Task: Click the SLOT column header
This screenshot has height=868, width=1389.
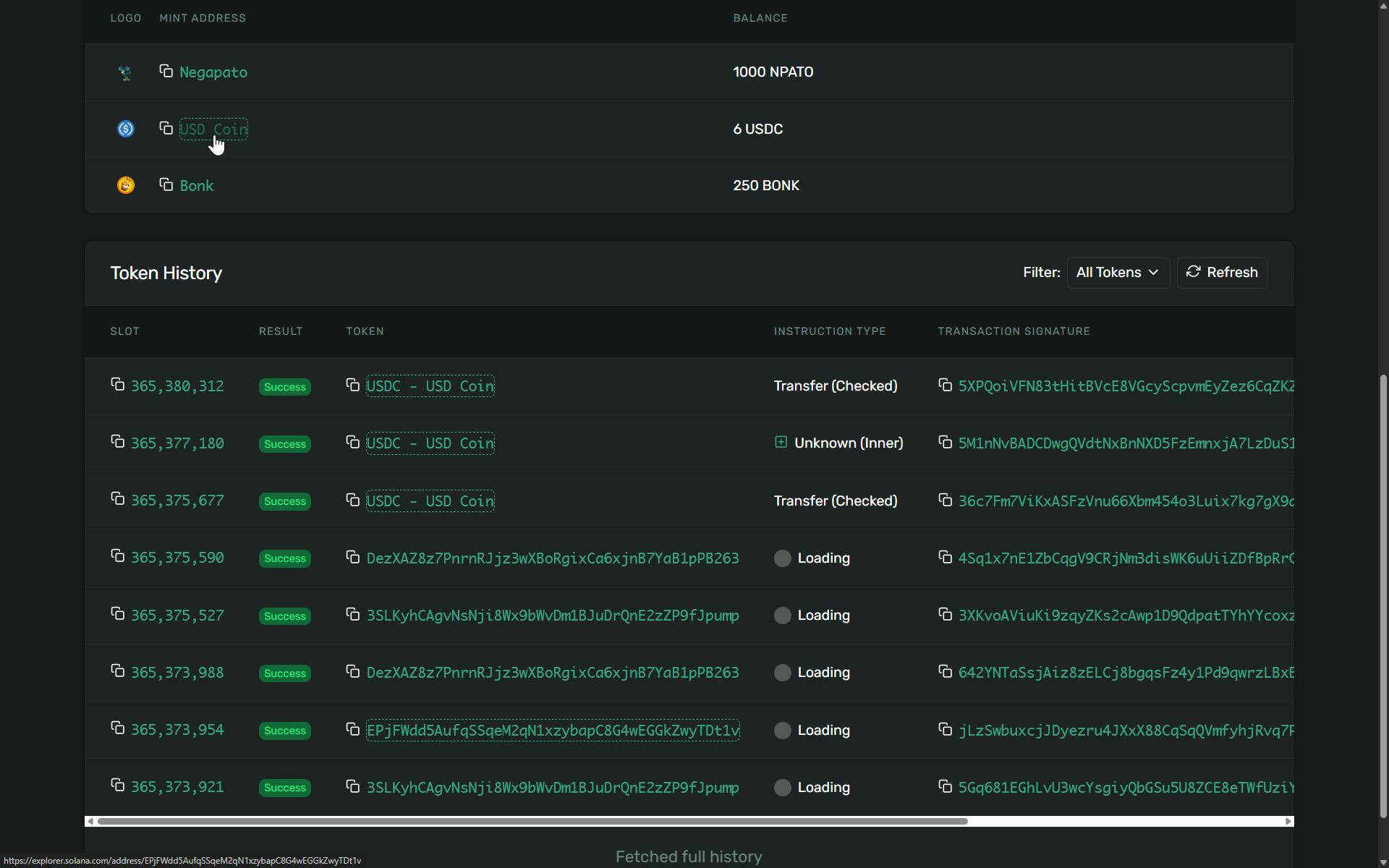Action: [x=124, y=331]
